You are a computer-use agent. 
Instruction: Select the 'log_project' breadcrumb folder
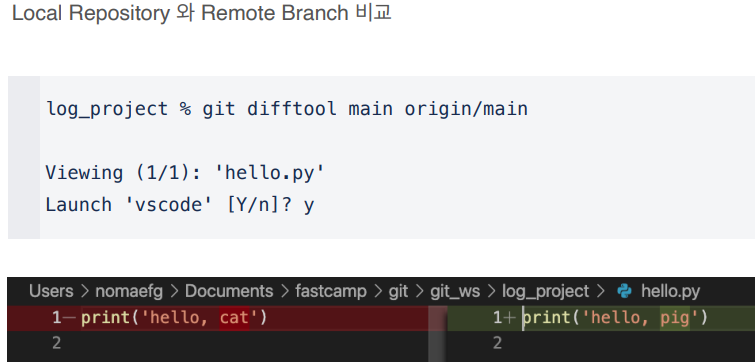click(546, 292)
